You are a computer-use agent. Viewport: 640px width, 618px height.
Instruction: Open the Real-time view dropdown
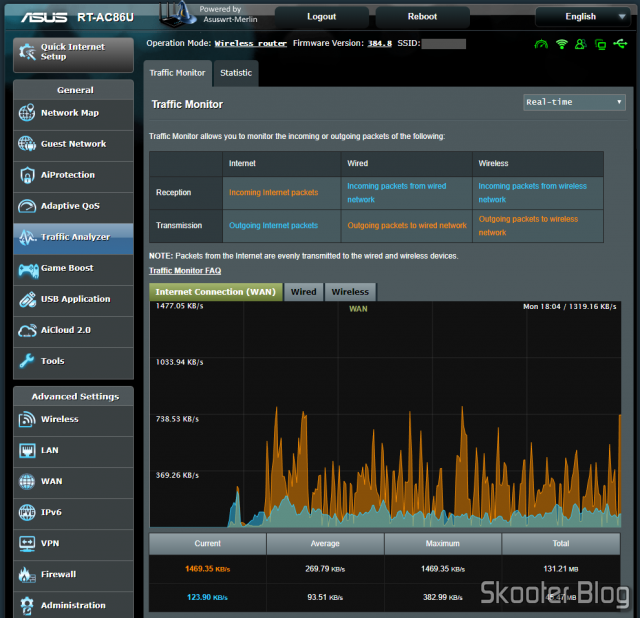point(574,102)
